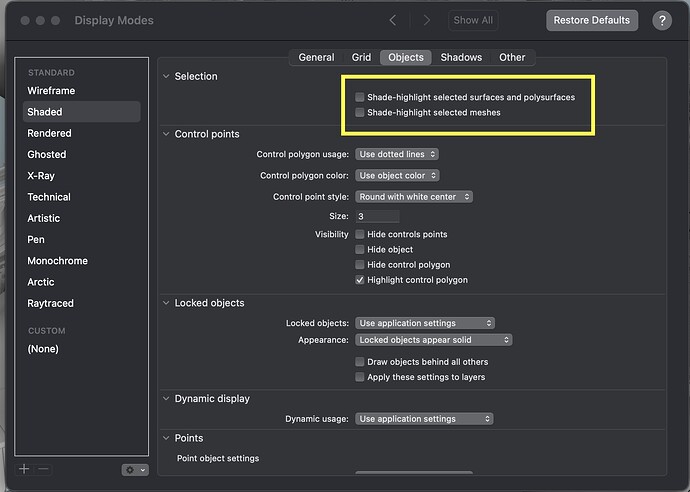The height and width of the screenshot is (492, 690).
Task: Collapse the Selection section
Action: [166, 76]
